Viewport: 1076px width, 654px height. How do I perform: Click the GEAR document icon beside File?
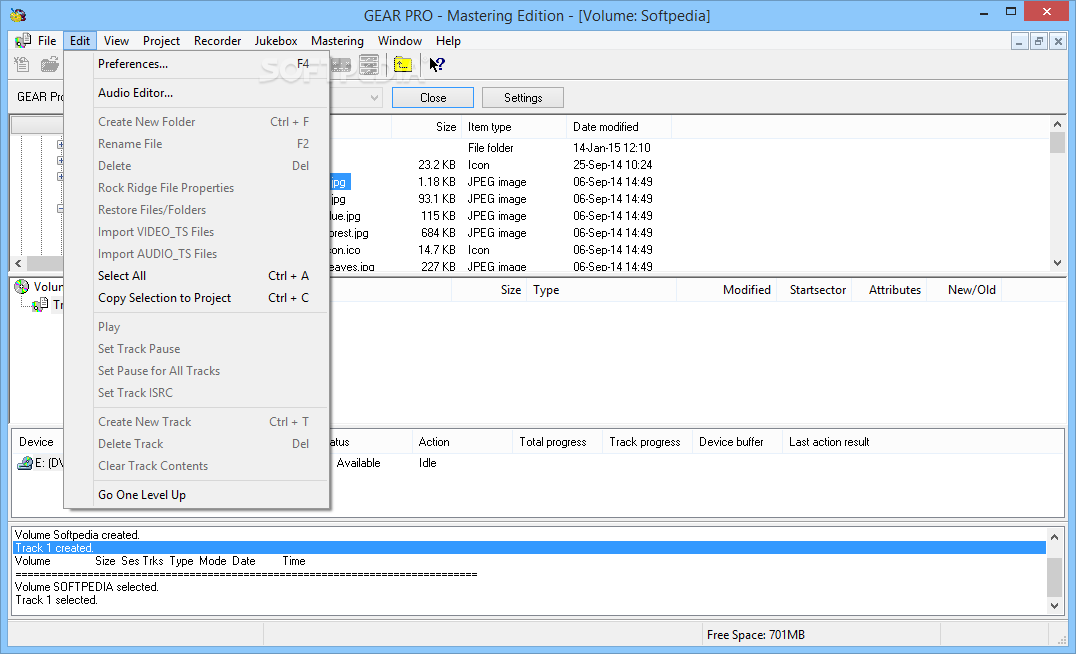[23, 40]
